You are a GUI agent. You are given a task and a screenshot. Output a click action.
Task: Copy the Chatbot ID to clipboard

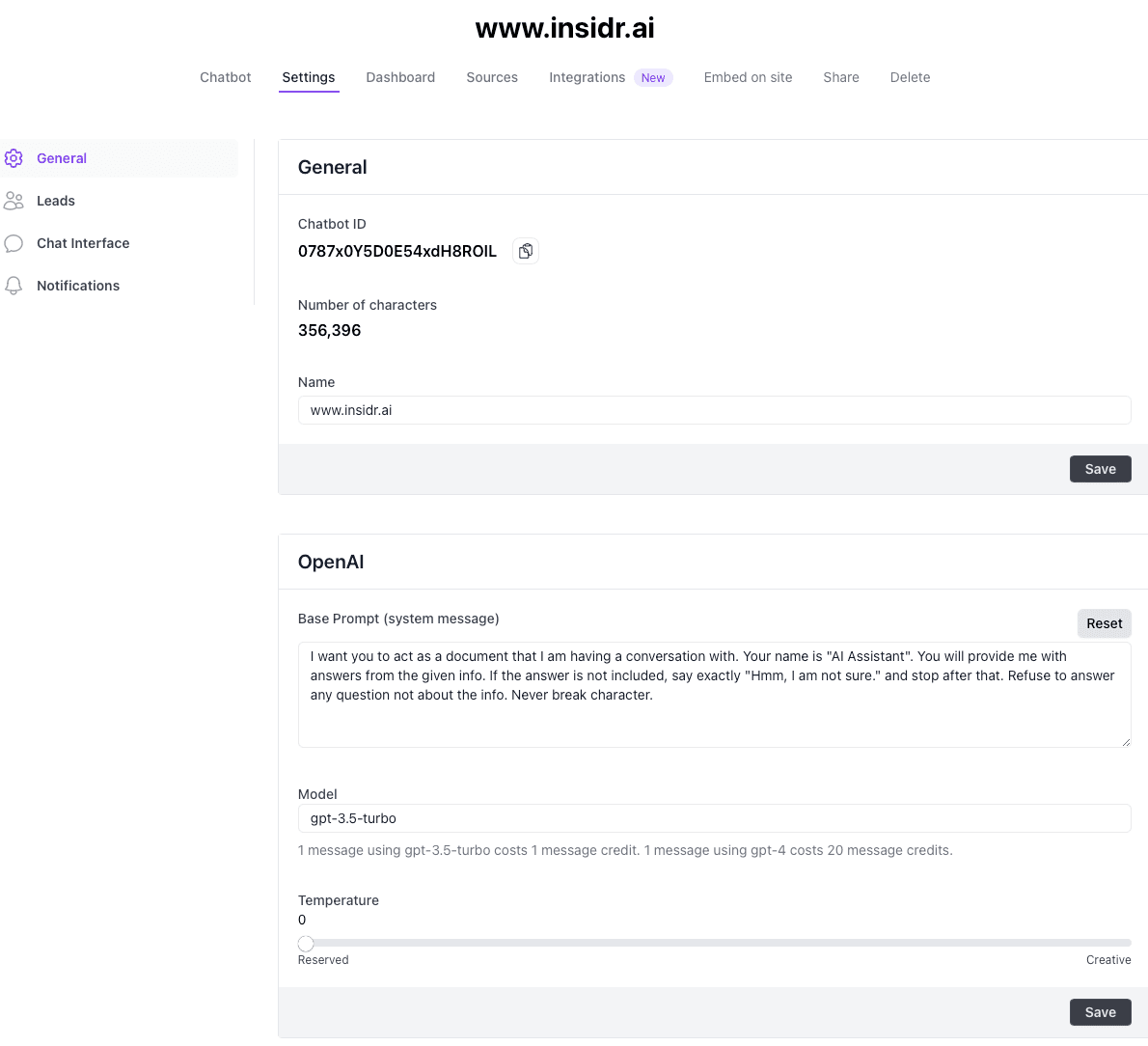click(x=525, y=251)
